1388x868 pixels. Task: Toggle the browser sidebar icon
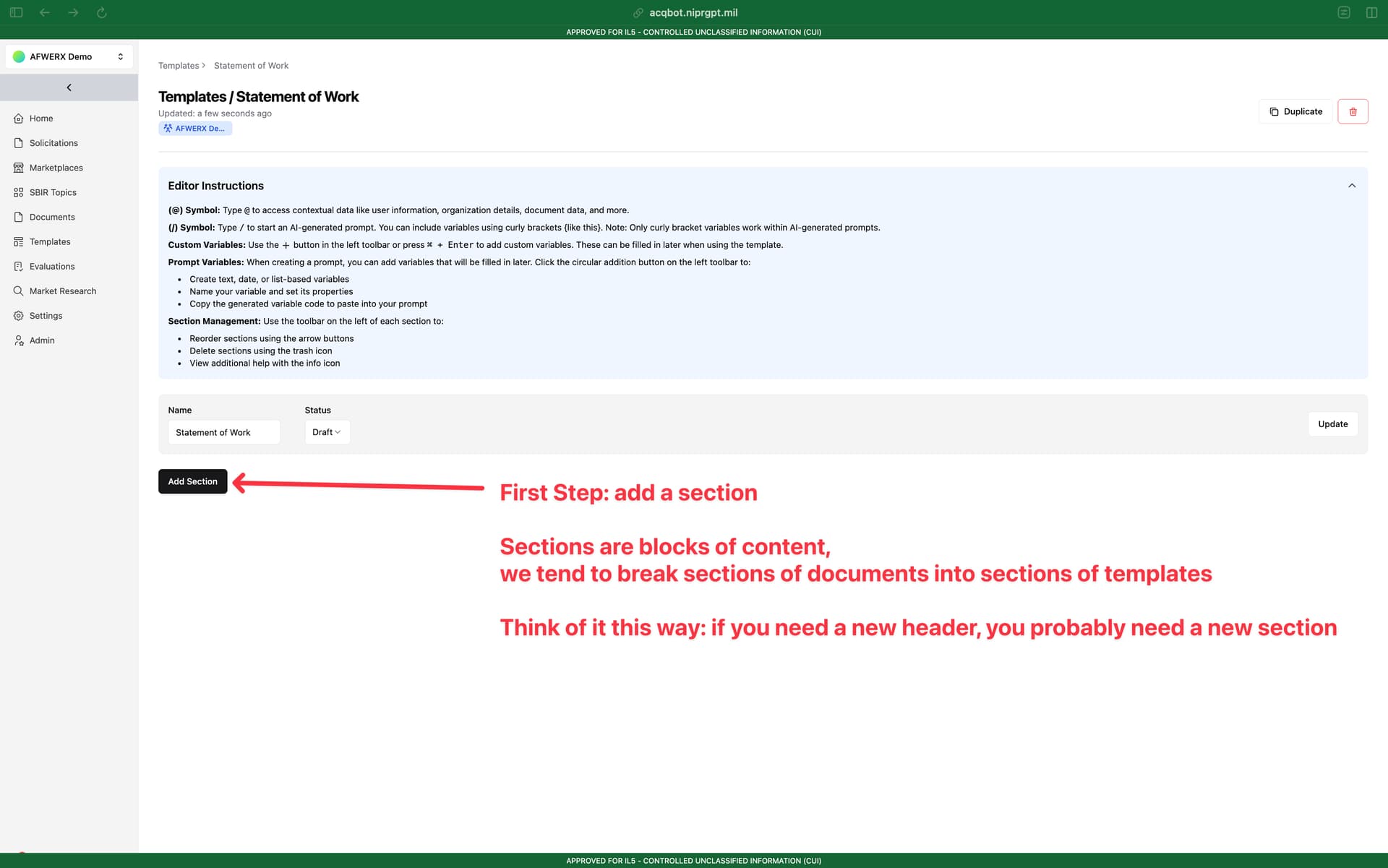coord(17,12)
